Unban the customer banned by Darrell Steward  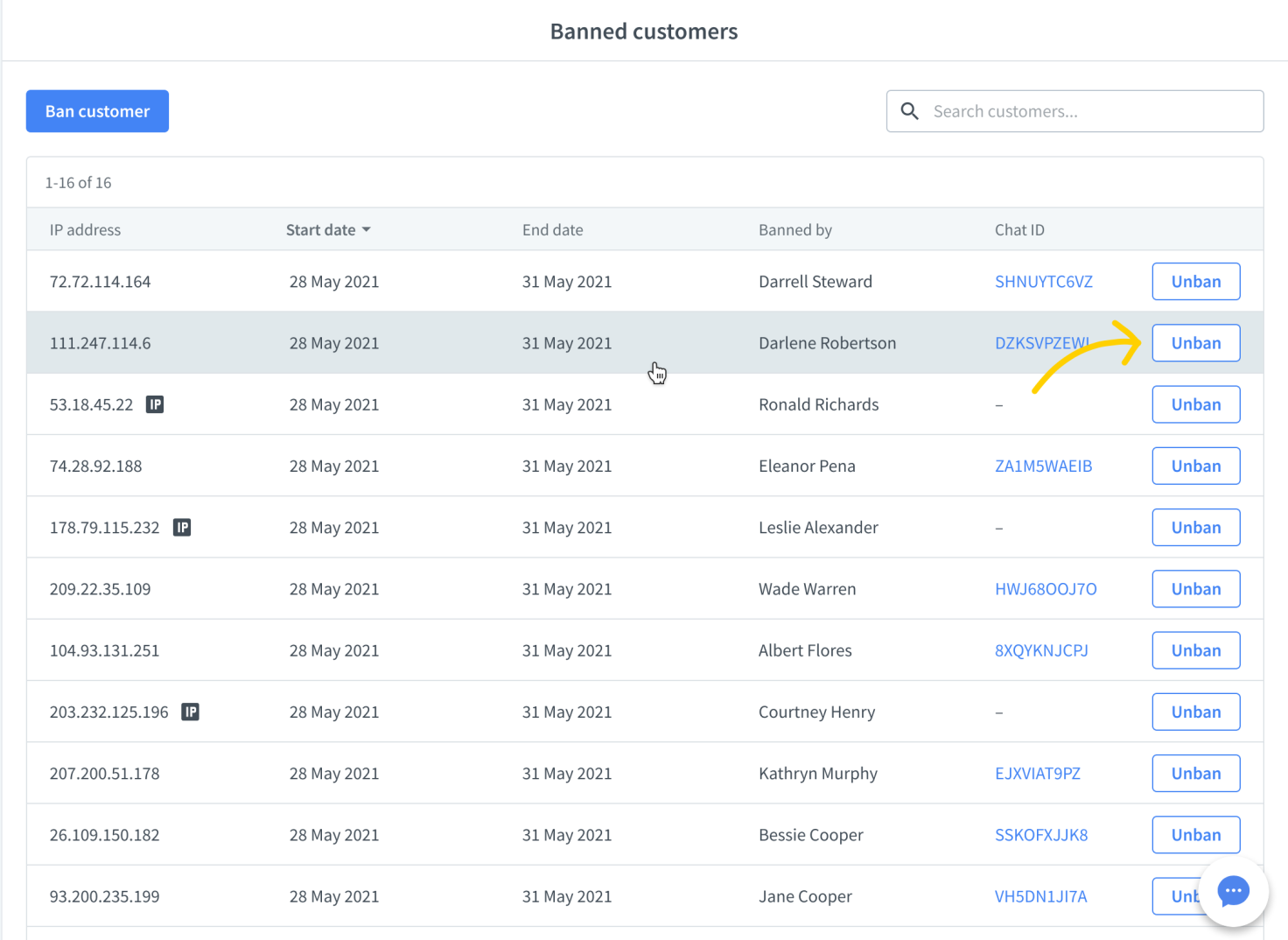1195,281
